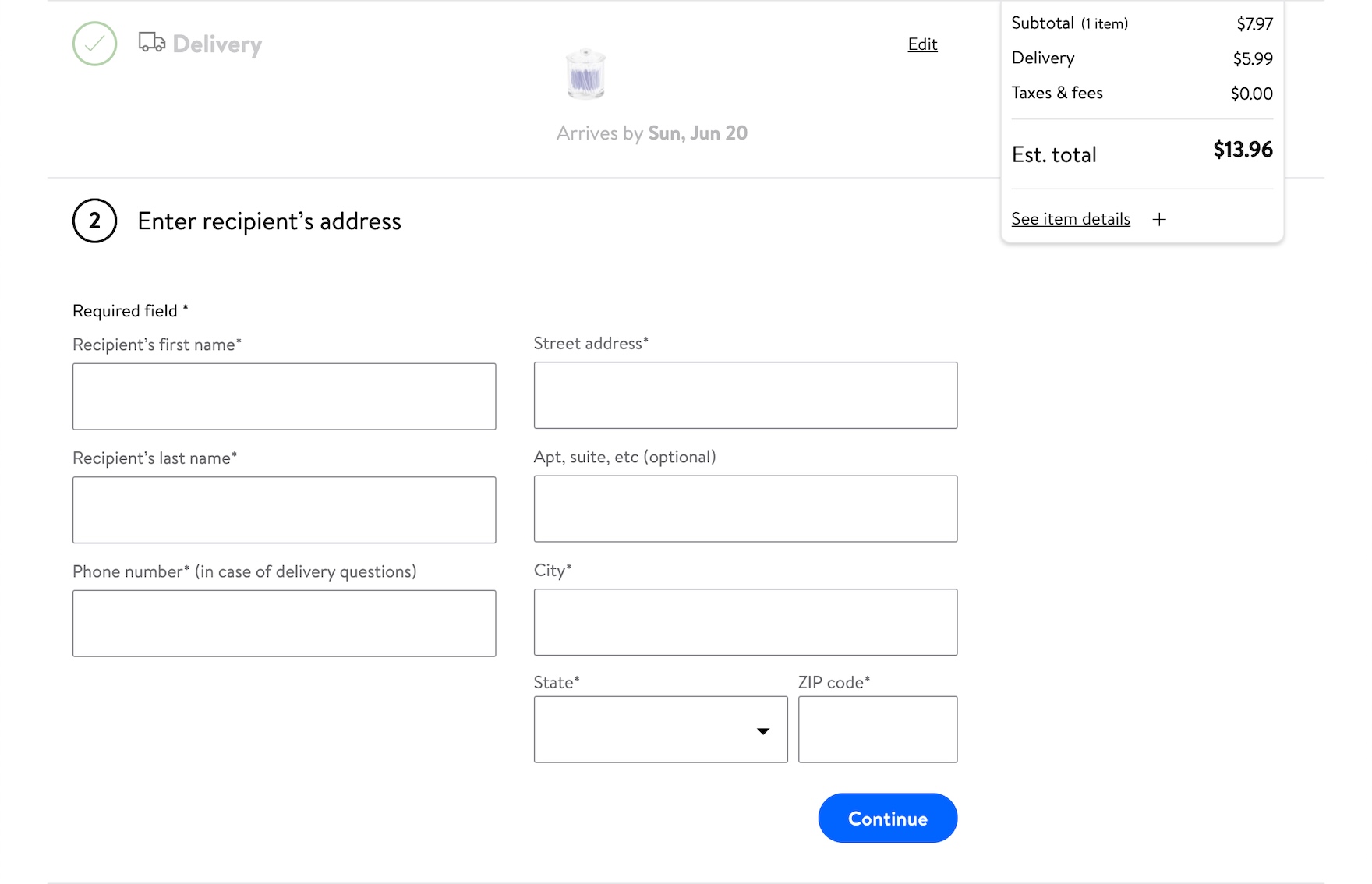Click the Street address input
Screen dimensions: 1372x884
pos(745,395)
